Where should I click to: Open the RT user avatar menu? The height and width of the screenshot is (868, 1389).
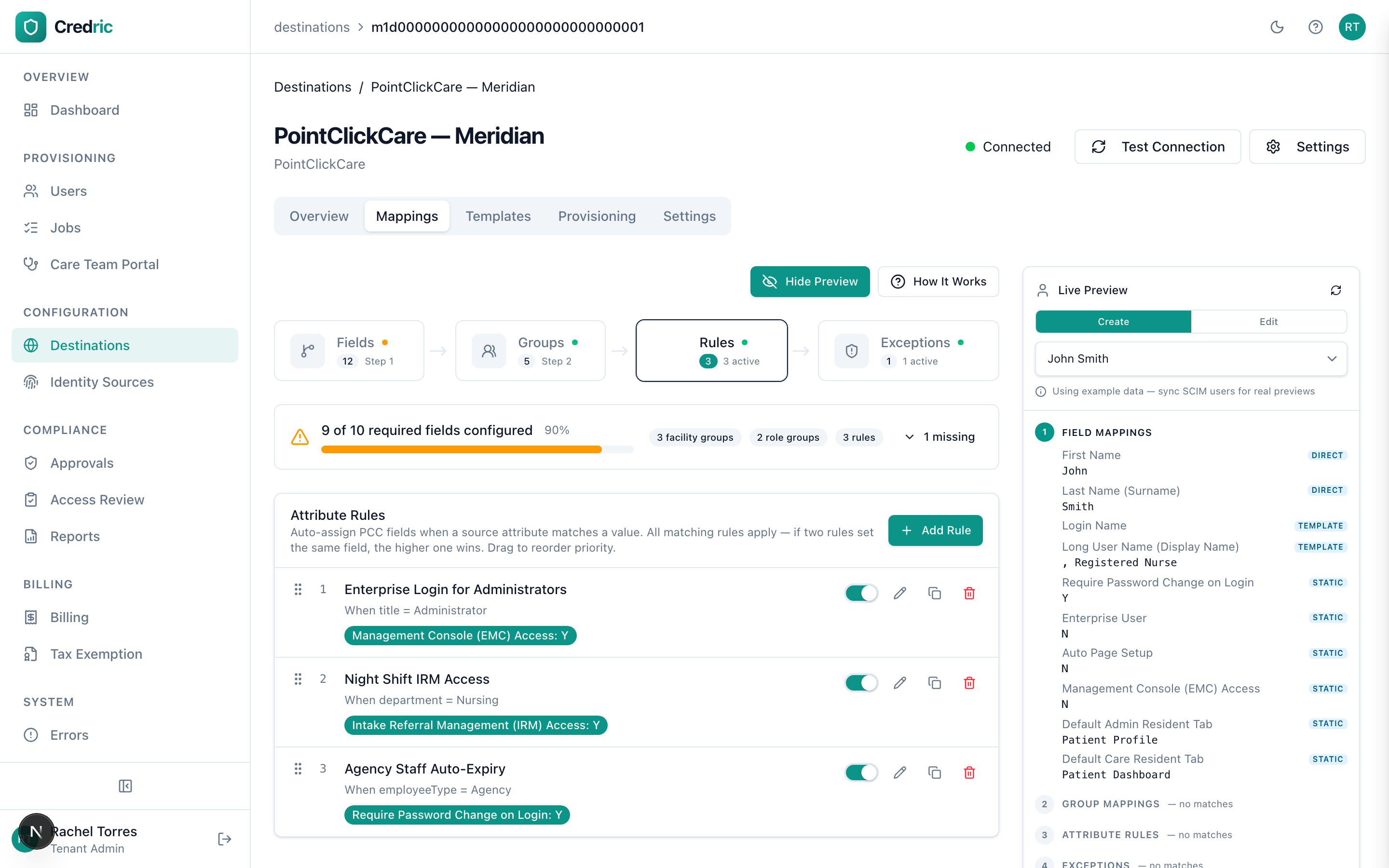click(x=1352, y=27)
